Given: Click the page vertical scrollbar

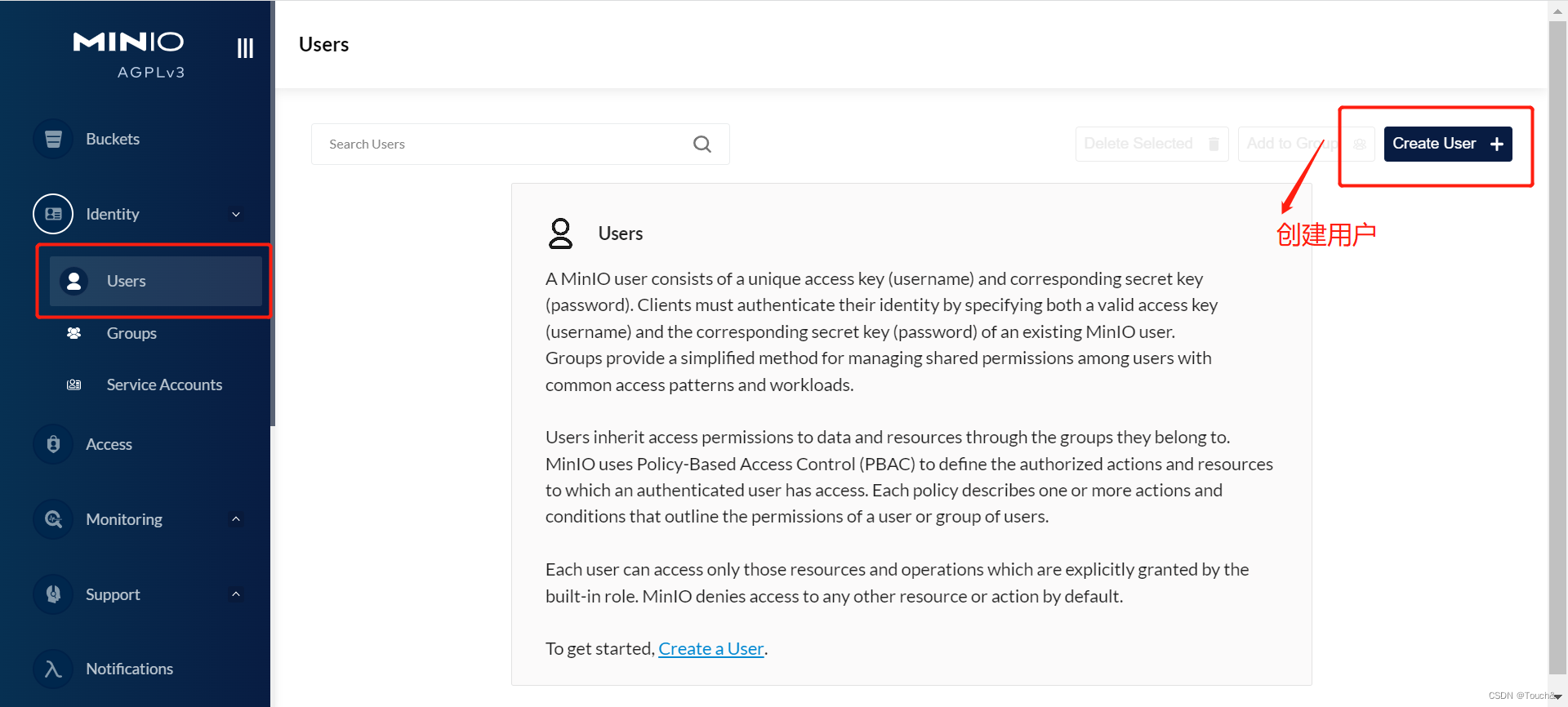Looking at the screenshot, I should point(1557,343).
